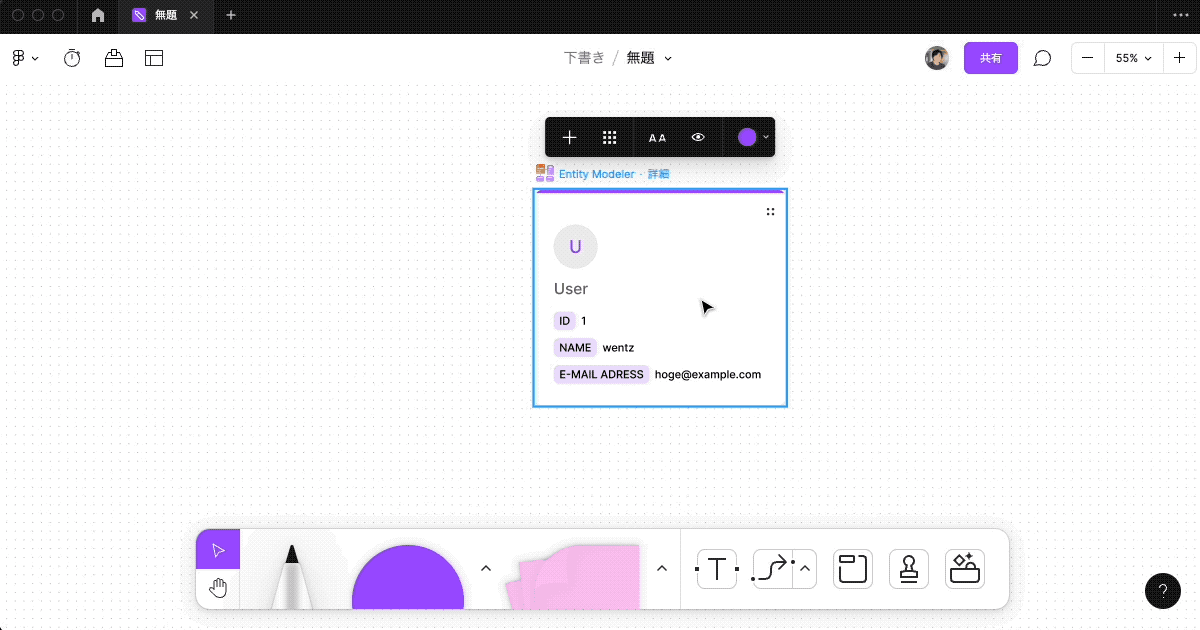Select the connector line tool
This screenshot has height=630, width=1200.
point(772,569)
